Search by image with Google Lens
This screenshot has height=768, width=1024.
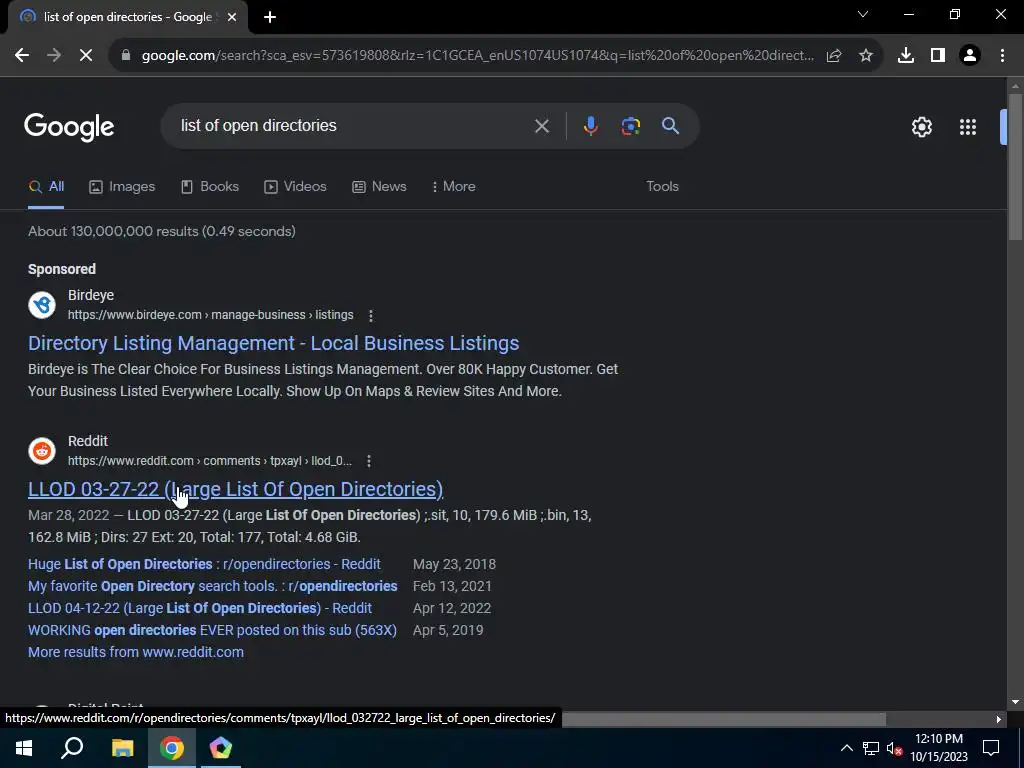pos(630,126)
